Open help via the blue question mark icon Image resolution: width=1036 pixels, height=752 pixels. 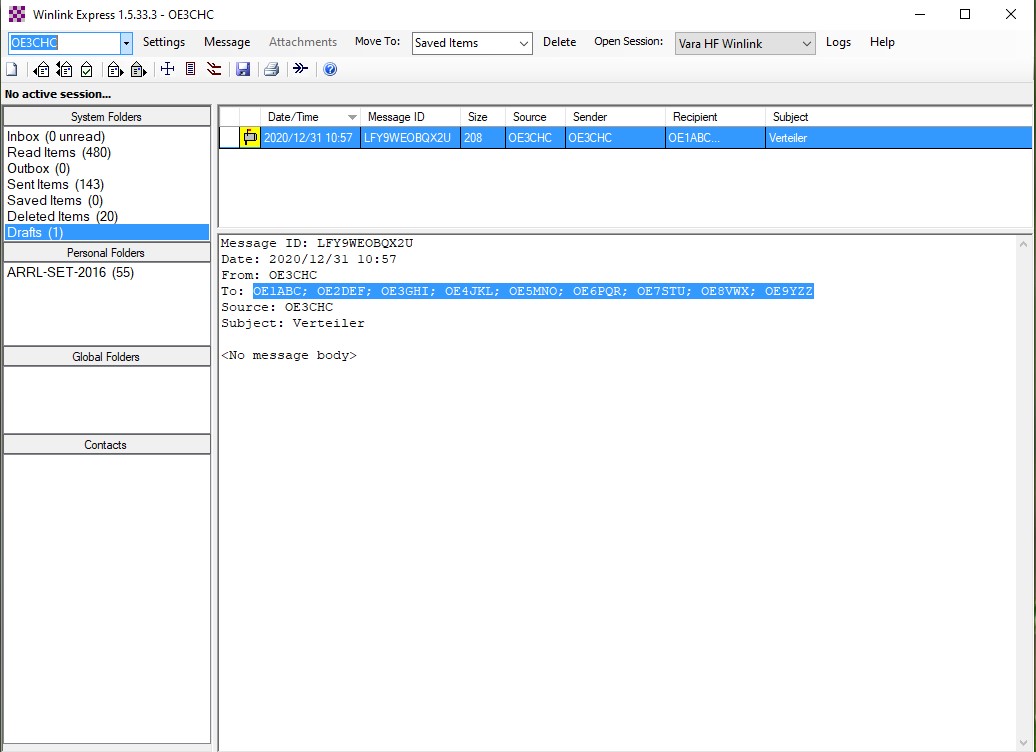coord(330,69)
